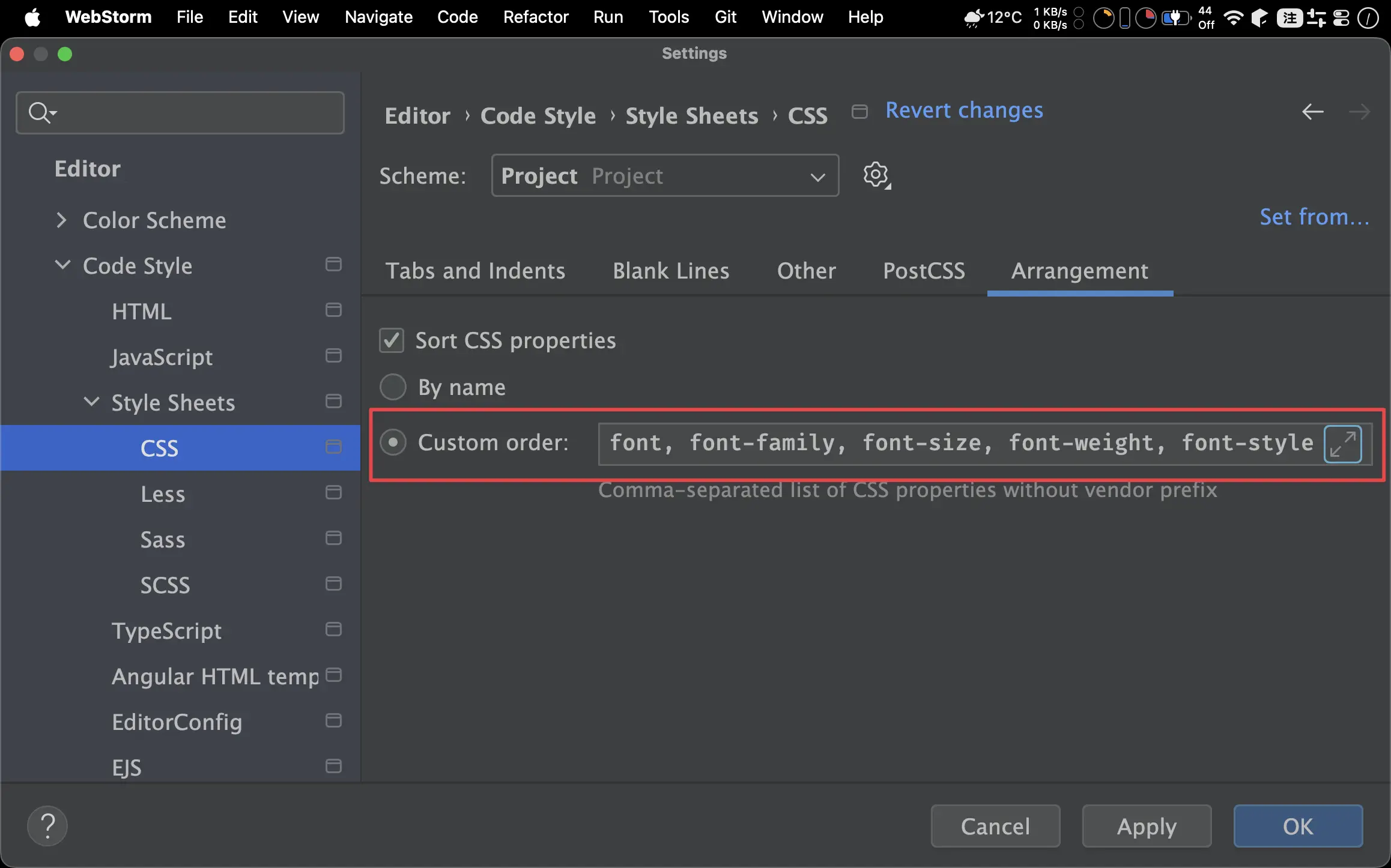Click the scheme settings gear icon
Viewport: 1391px width, 868px height.
[x=876, y=175]
